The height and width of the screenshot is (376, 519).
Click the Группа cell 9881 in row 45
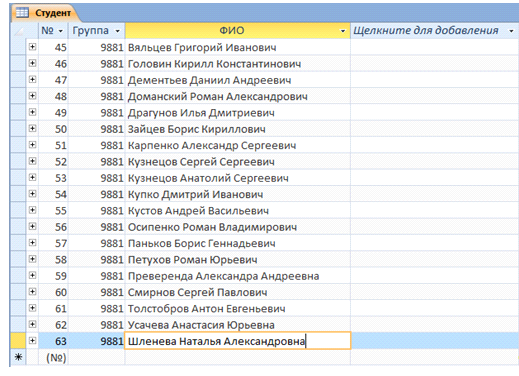pos(97,47)
